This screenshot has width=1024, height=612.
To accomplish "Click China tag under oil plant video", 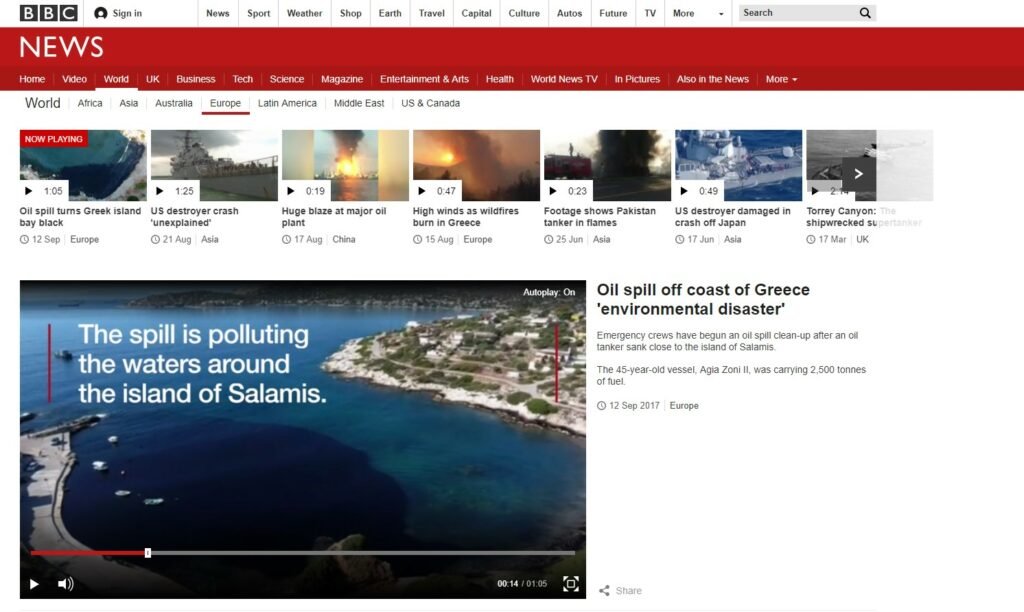I will click(x=344, y=240).
